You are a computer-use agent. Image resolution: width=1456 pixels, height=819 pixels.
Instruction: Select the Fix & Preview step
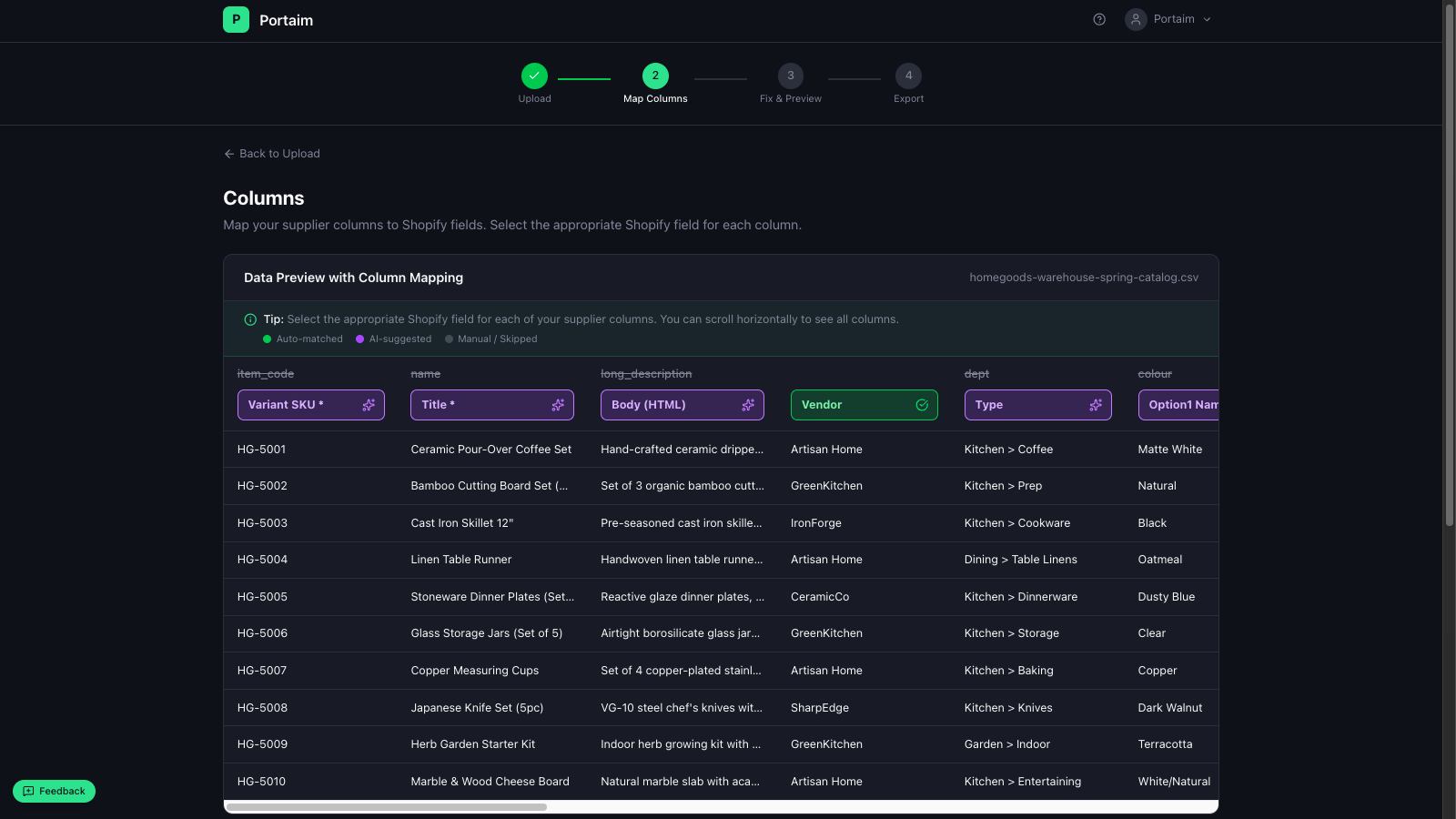point(790,76)
